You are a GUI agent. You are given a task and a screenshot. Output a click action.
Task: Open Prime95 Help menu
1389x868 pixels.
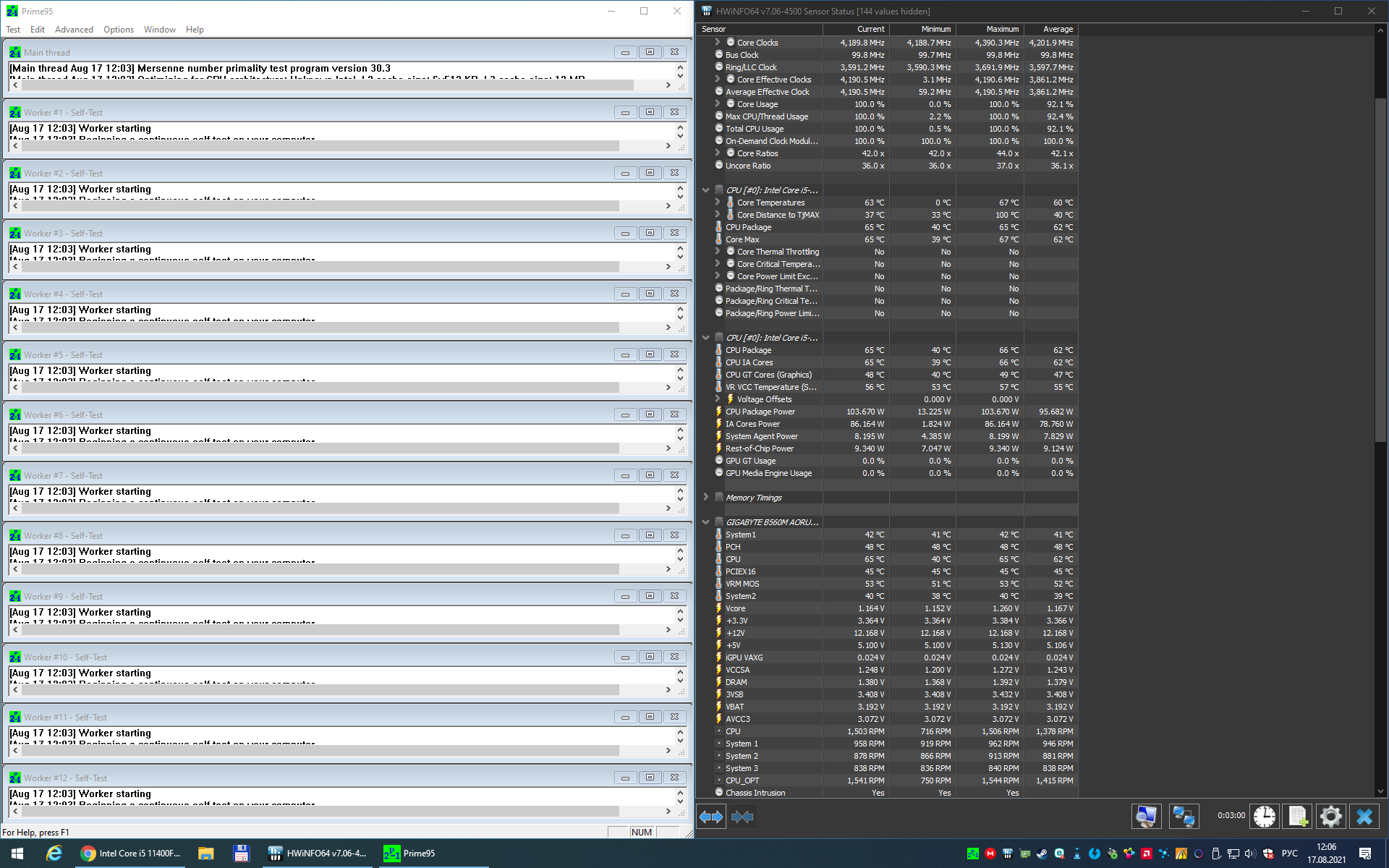[195, 30]
